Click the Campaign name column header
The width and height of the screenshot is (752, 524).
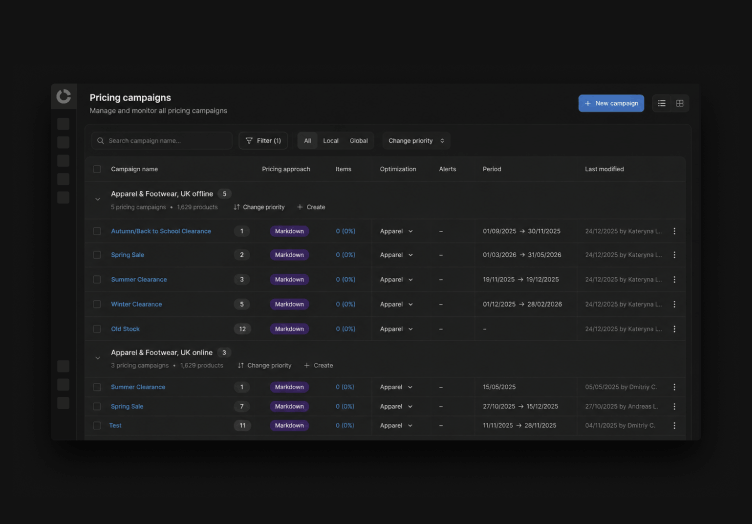point(134,169)
